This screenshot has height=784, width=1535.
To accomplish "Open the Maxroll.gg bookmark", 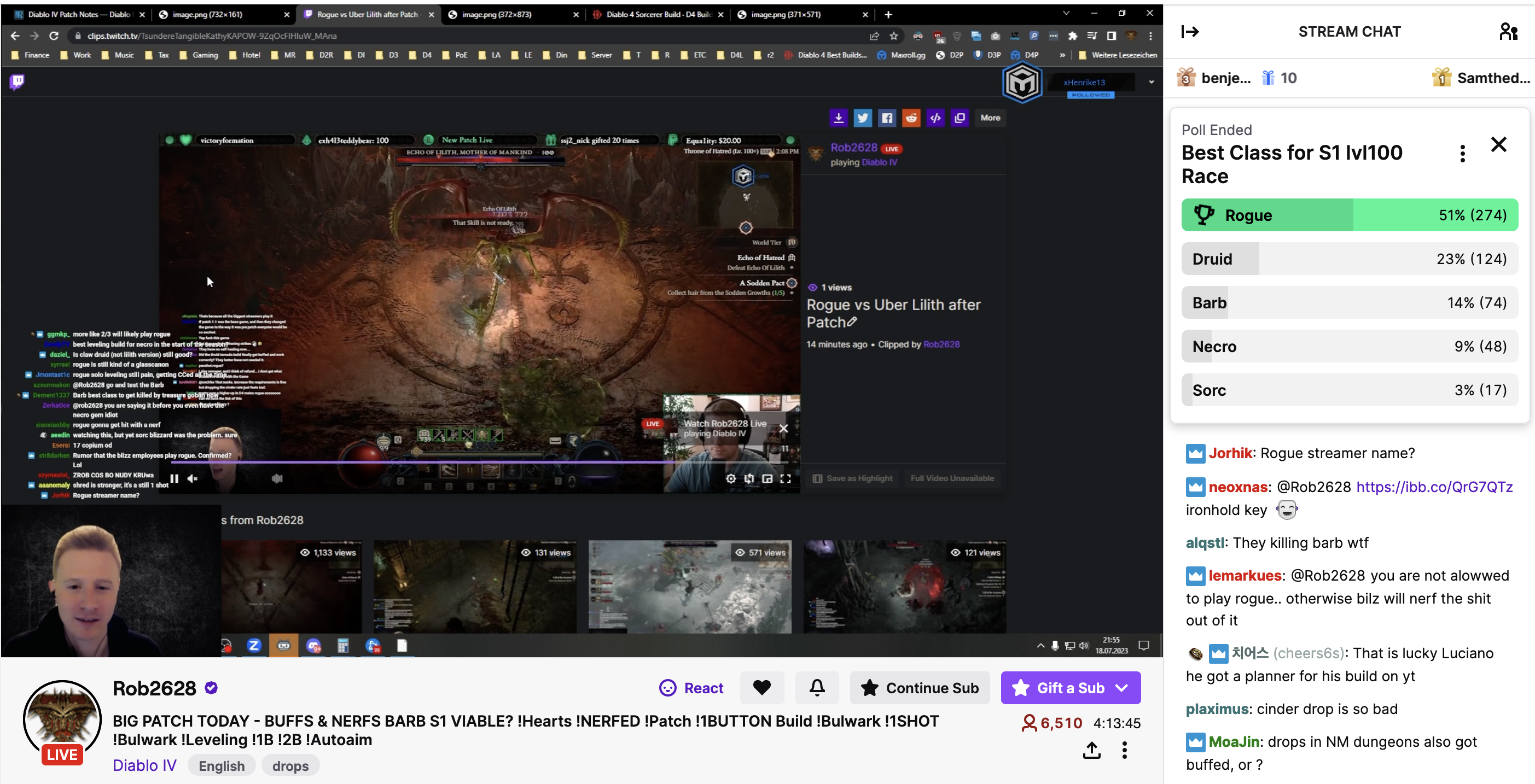I will pos(901,55).
